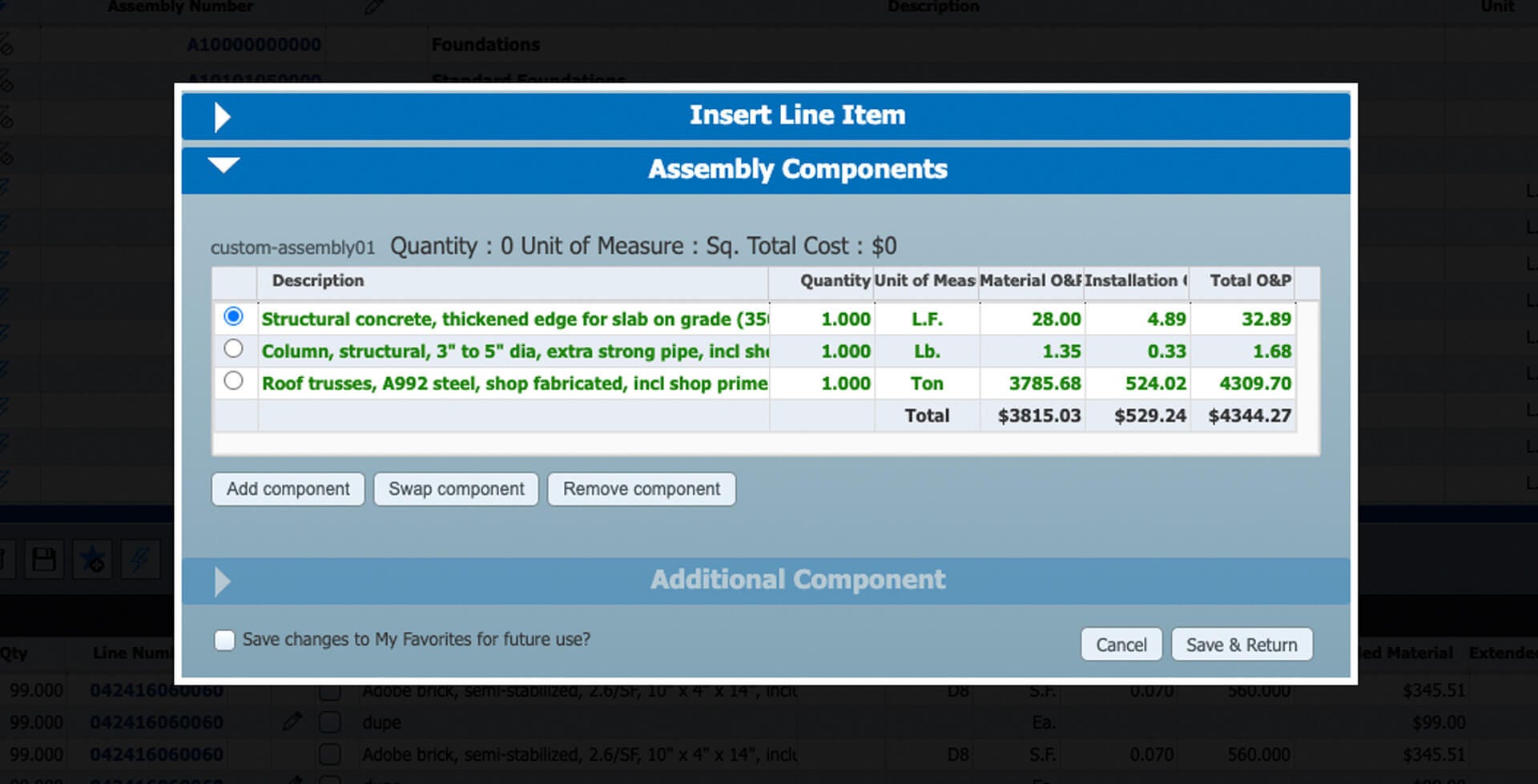Toggle checkbox beside the bottom Adobe brick row
Image resolution: width=1538 pixels, height=784 pixels.
[330, 754]
